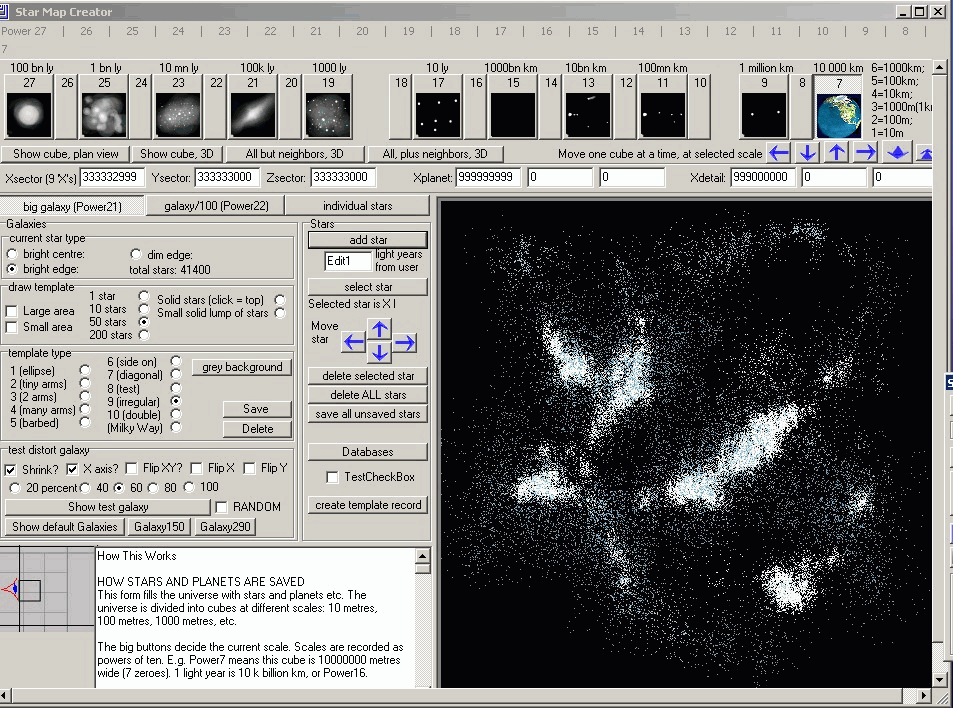This screenshot has width=953, height=708.
Task: Click the Xsector input field
Action: 113,177
